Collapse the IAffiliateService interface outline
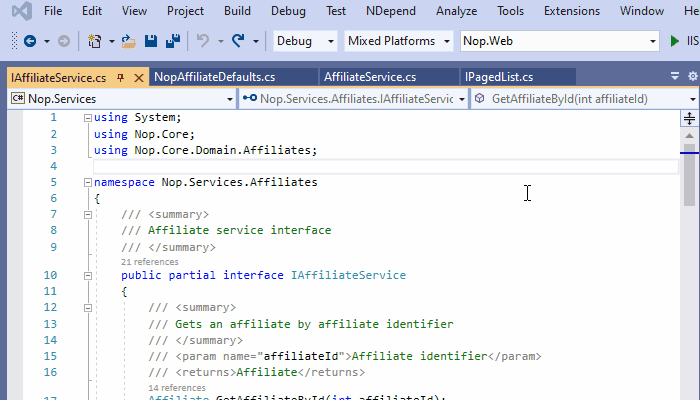700x400 pixels. tap(88, 275)
